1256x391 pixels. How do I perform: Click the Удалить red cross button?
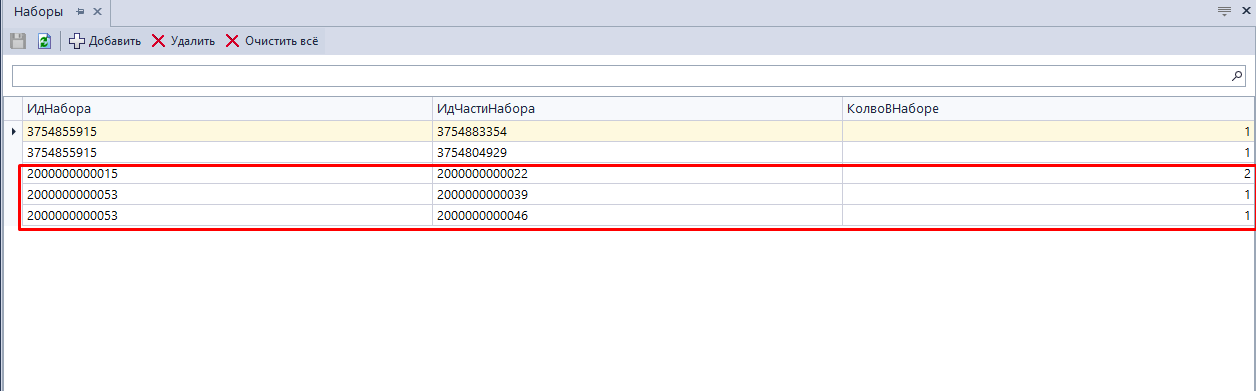click(x=183, y=41)
